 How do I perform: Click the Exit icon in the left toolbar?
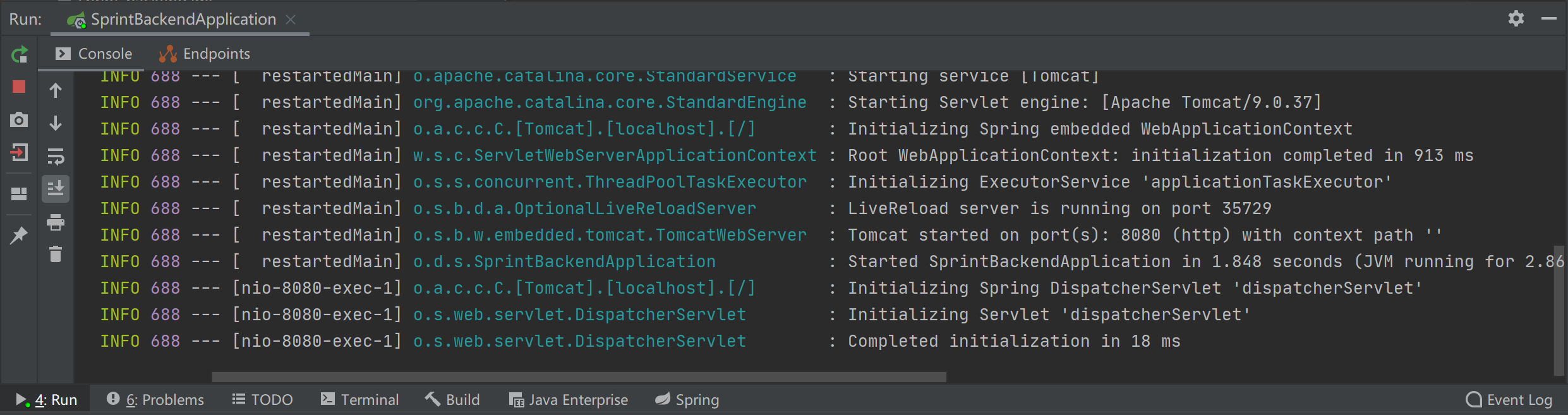(x=19, y=152)
